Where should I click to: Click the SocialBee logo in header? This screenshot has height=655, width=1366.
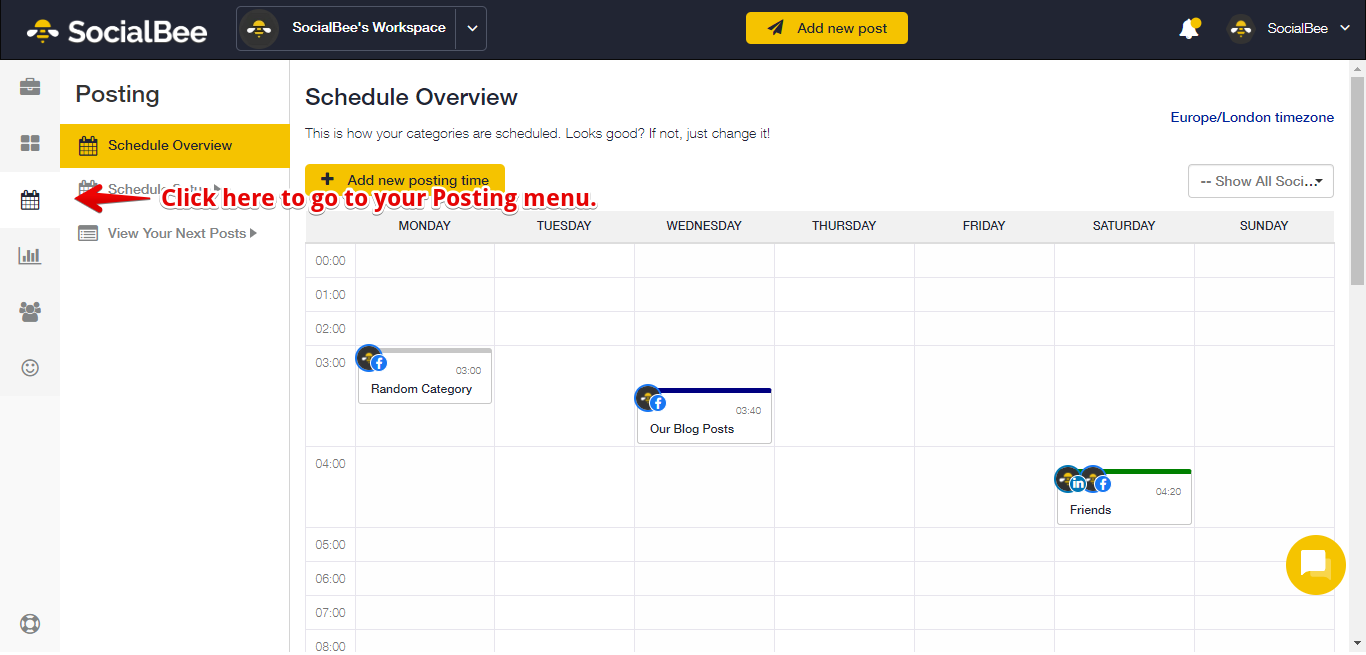[117, 30]
